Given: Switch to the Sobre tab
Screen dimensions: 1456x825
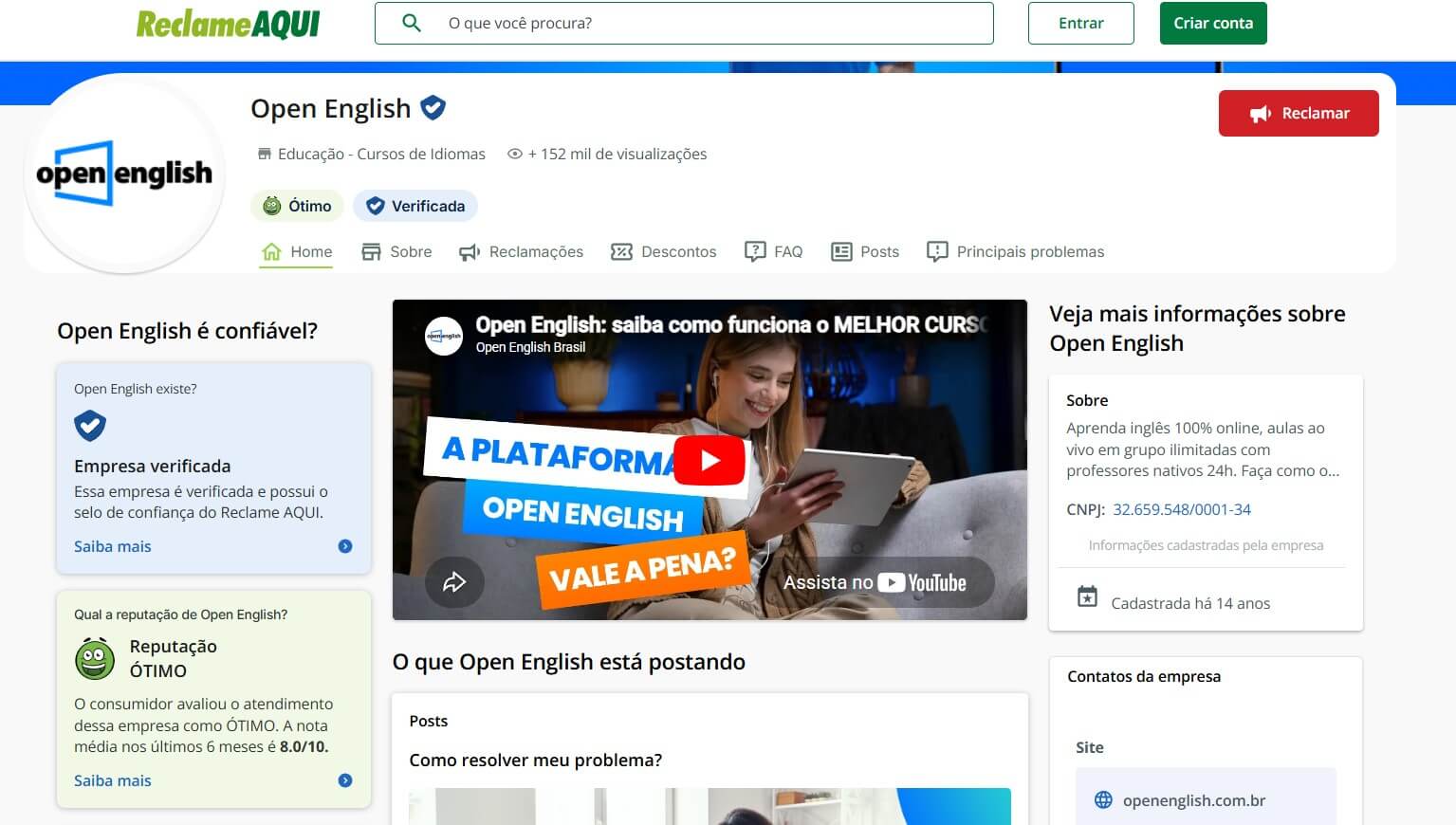Looking at the screenshot, I should click(396, 251).
